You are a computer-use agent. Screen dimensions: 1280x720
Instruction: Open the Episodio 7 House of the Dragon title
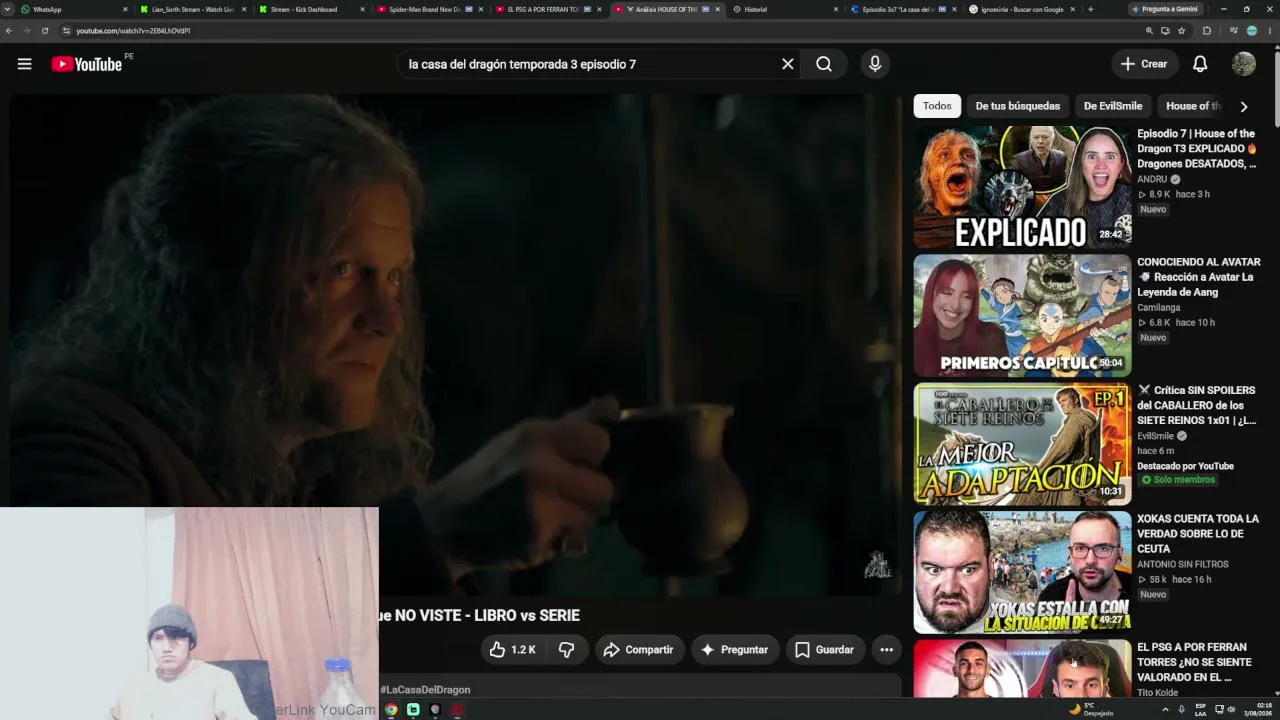point(1197,148)
